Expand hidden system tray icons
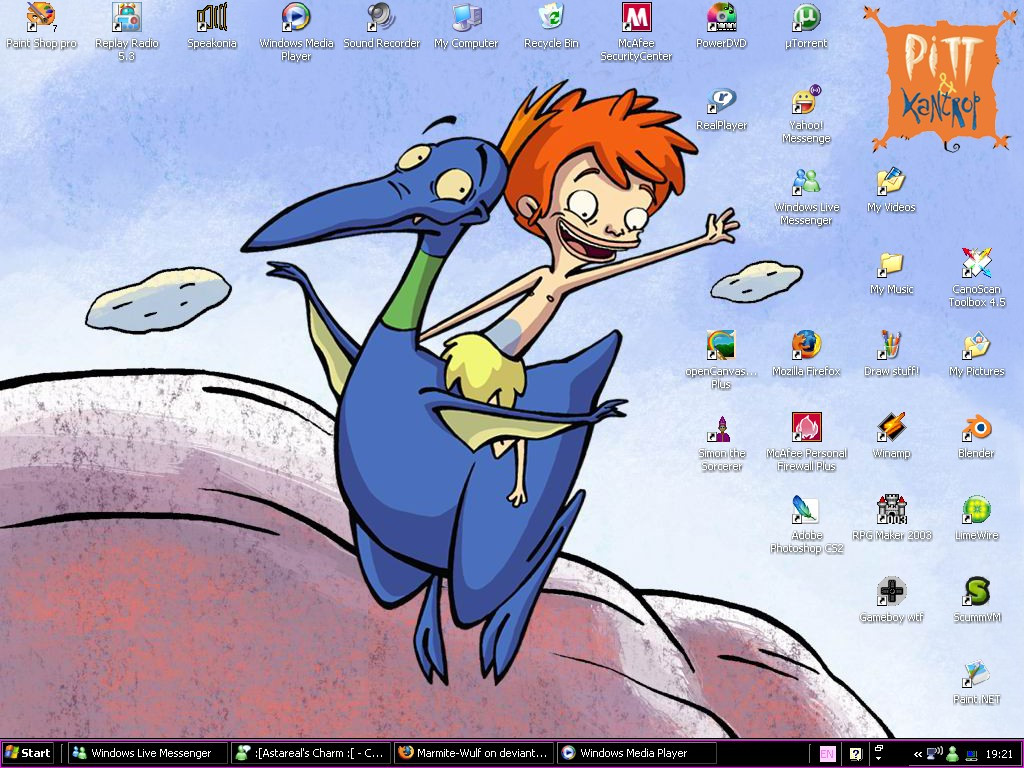Image resolution: width=1024 pixels, height=768 pixels. (918, 754)
